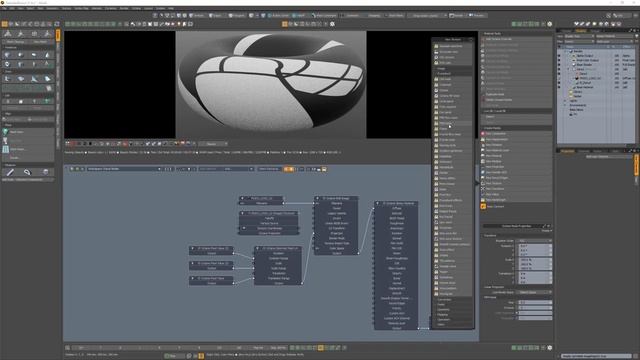
Task: Open the File menu
Action: click(x=4, y=8)
